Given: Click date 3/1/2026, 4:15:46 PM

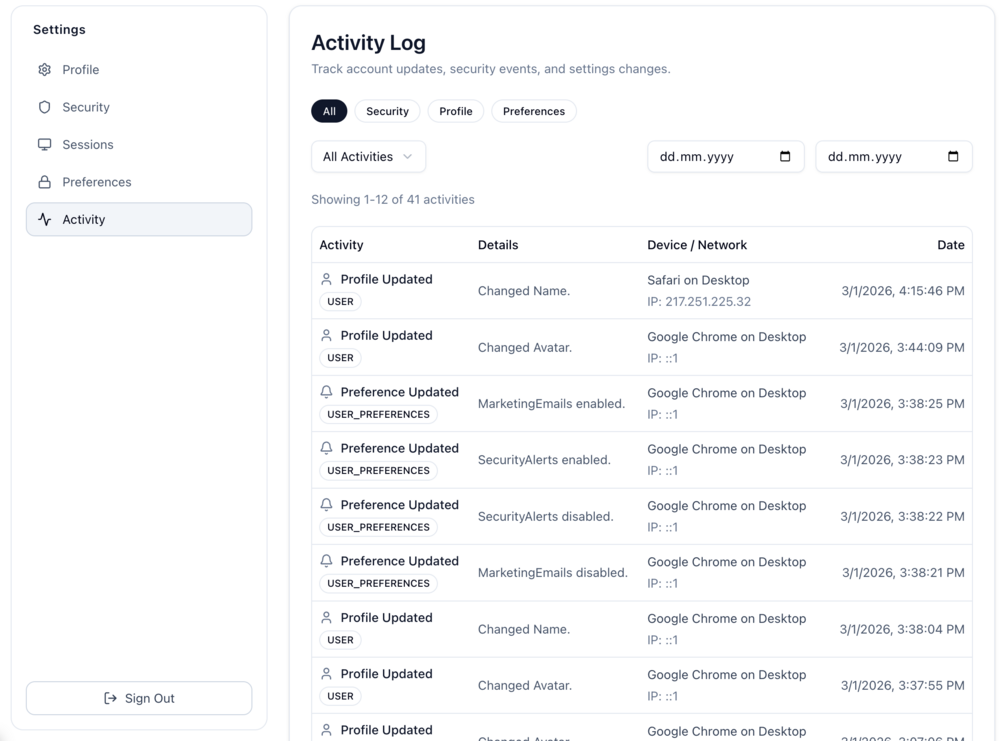Looking at the screenshot, I should click(x=902, y=291).
